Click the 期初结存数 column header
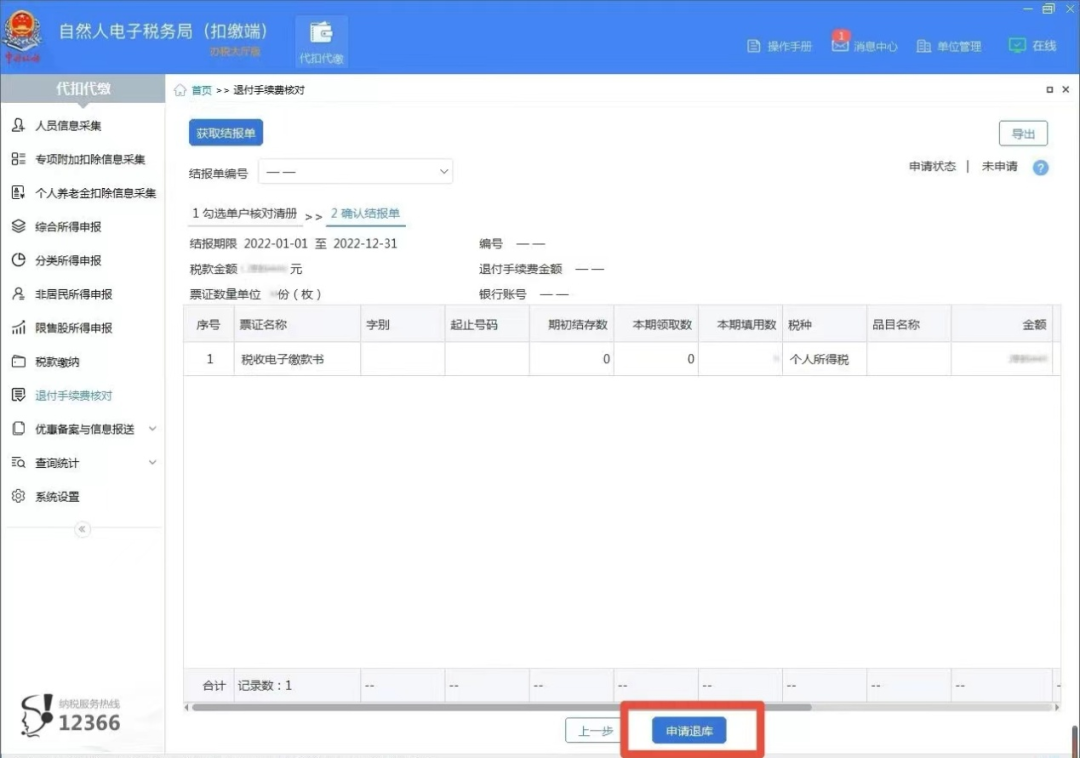Image resolution: width=1080 pixels, height=758 pixels. (x=571, y=324)
